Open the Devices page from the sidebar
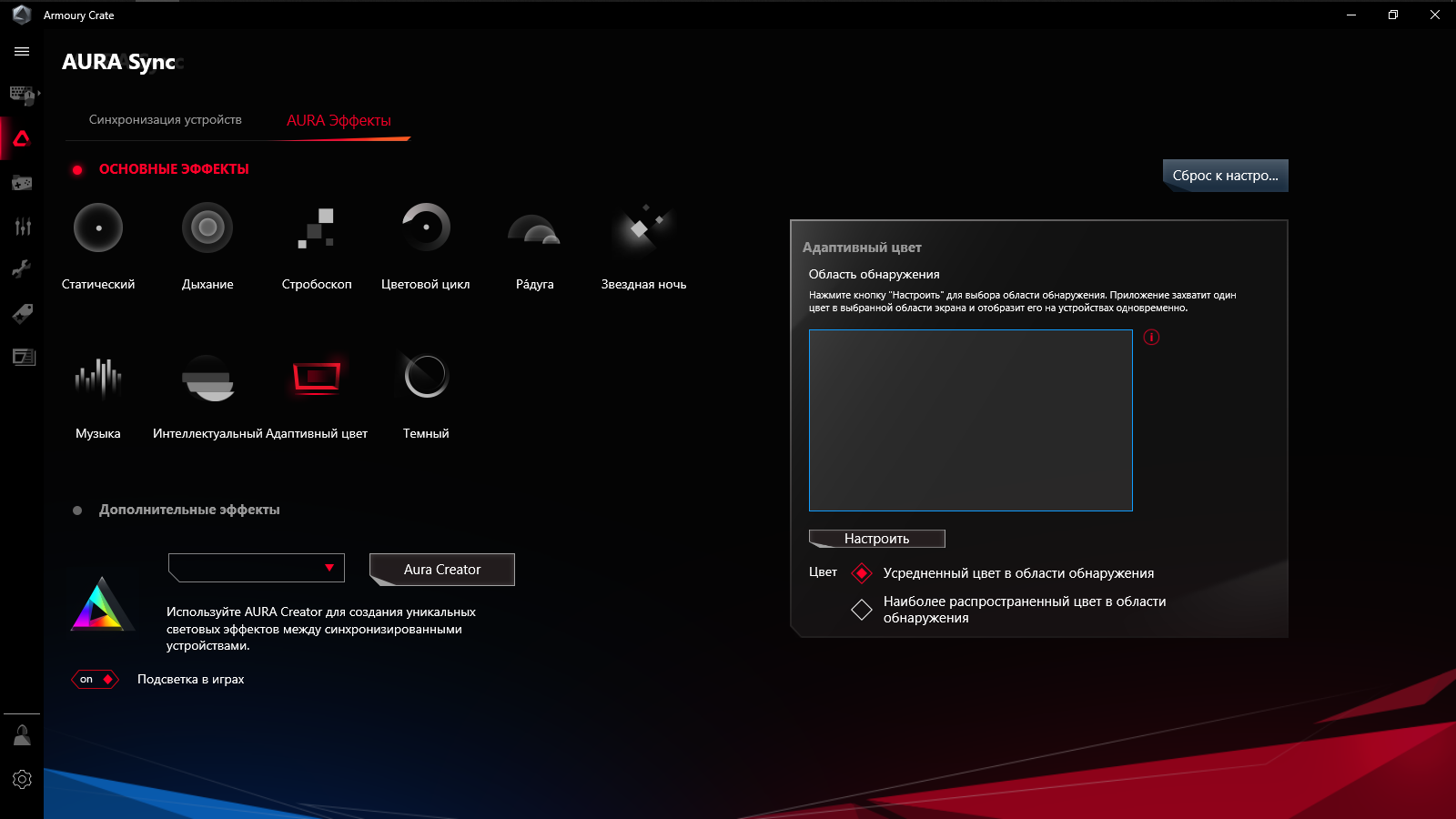The height and width of the screenshot is (819, 1456). [23, 94]
